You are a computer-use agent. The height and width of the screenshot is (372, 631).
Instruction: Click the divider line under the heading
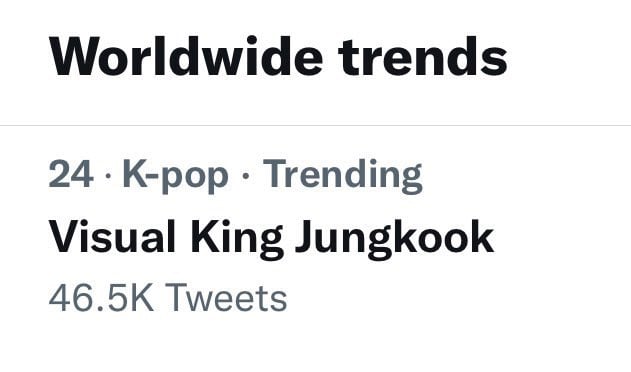point(316,126)
